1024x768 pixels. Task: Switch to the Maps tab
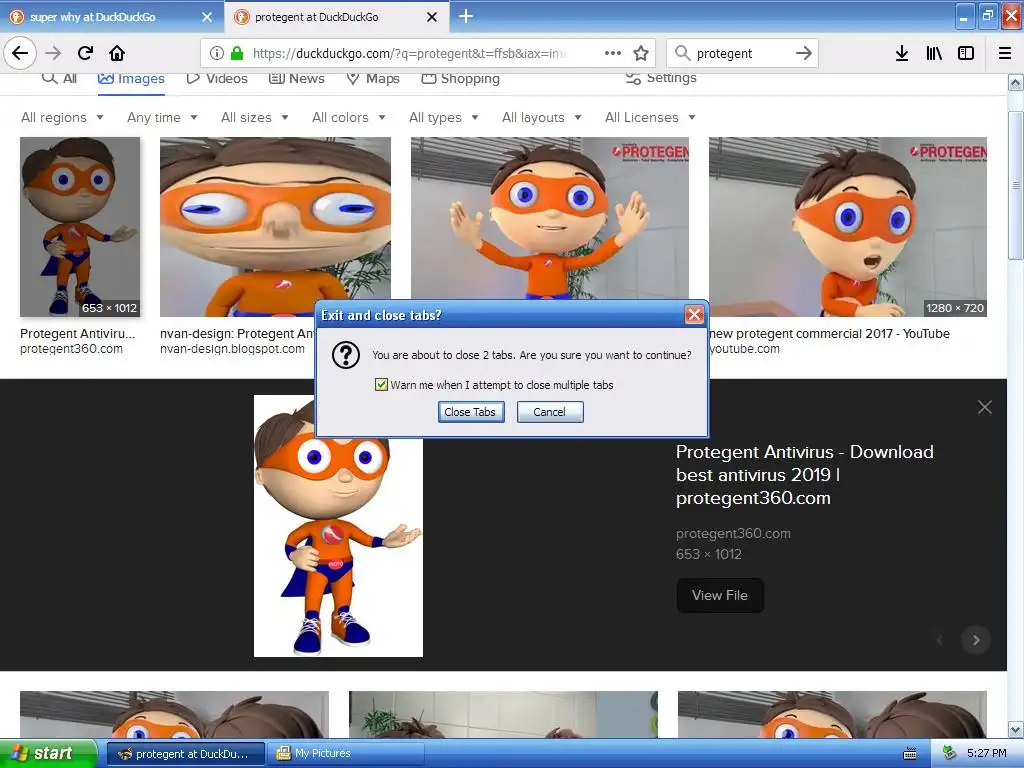(373, 78)
